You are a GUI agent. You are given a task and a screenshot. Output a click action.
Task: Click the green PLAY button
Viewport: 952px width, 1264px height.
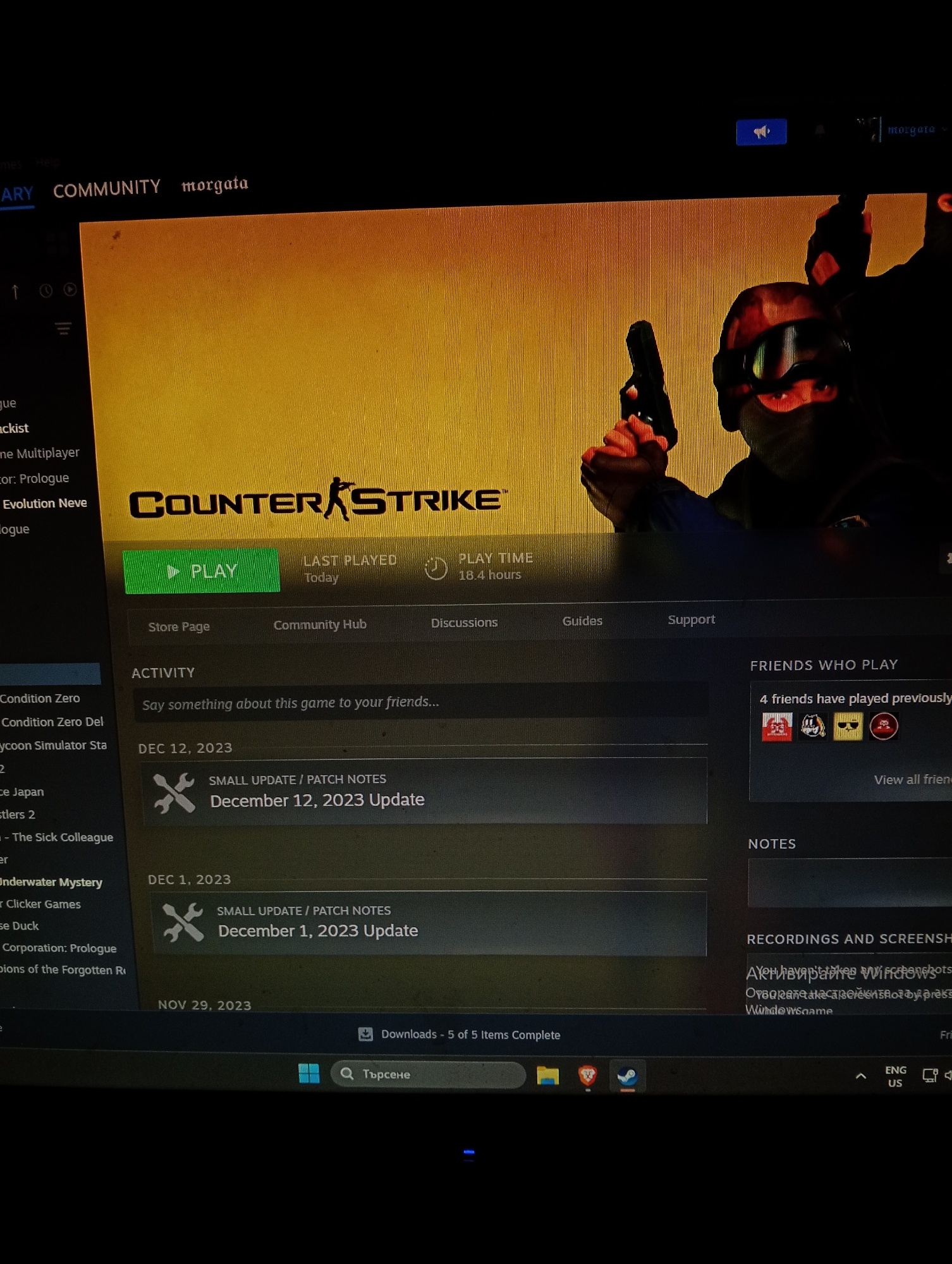pyautogui.click(x=202, y=571)
